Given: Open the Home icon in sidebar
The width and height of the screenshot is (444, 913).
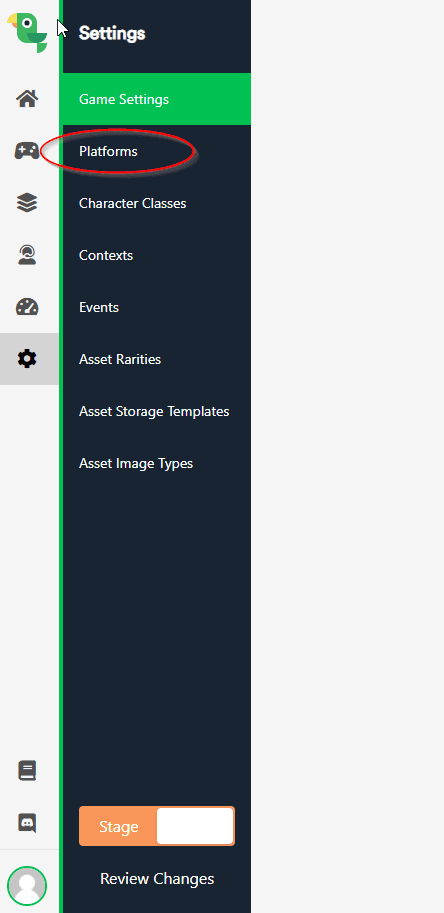Looking at the screenshot, I should pos(27,99).
